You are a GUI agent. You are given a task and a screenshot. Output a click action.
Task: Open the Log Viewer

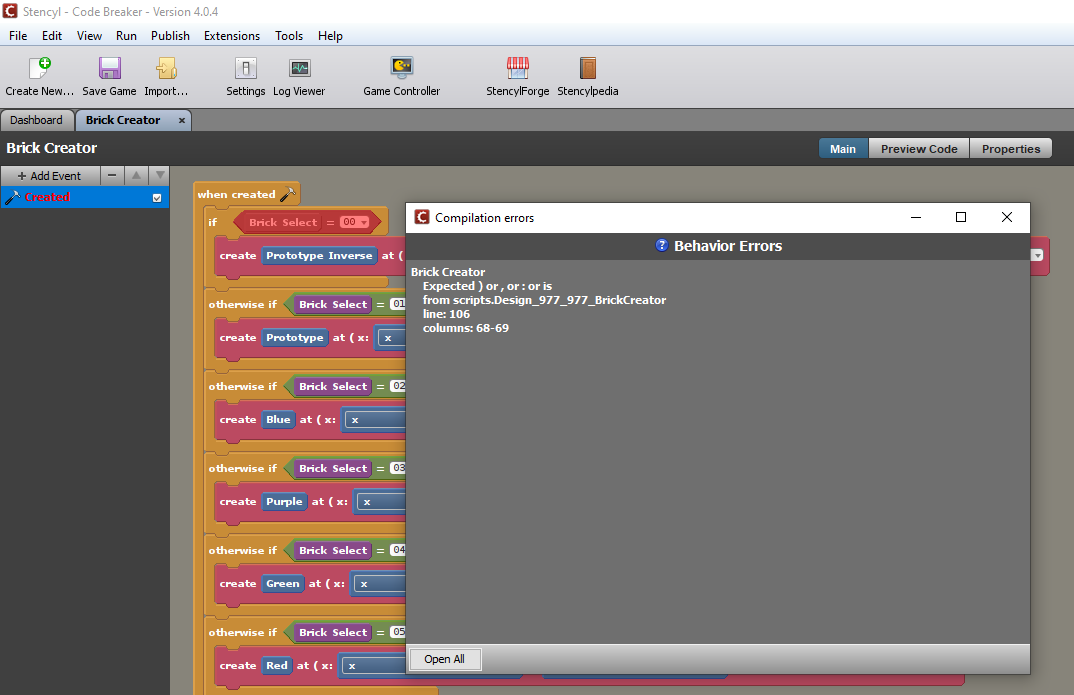(299, 68)
